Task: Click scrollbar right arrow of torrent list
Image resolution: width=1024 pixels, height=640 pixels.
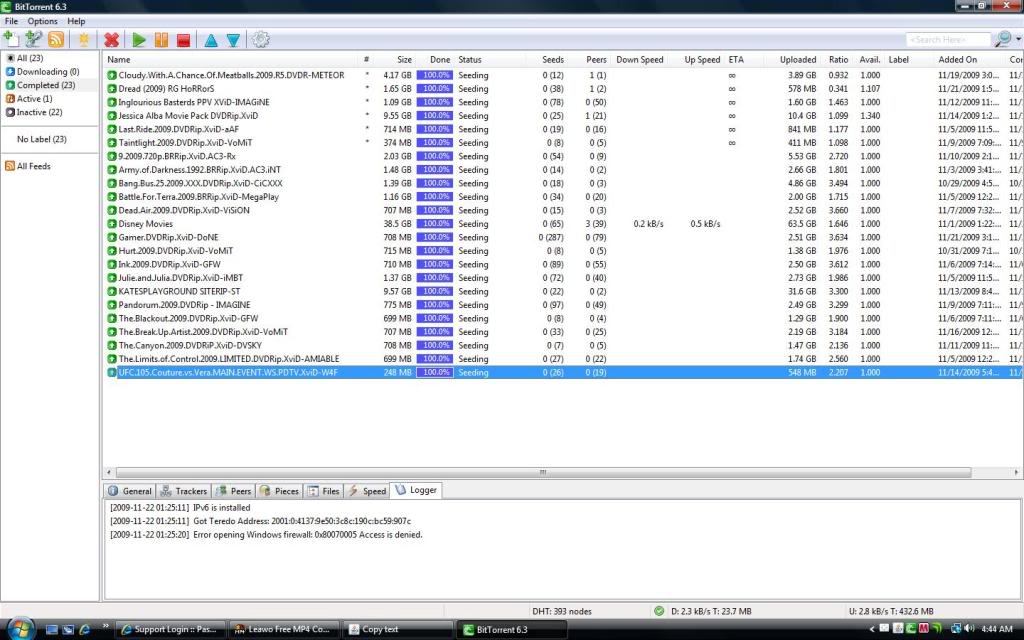Action: pyautogui.click(x=1016, y=472)
